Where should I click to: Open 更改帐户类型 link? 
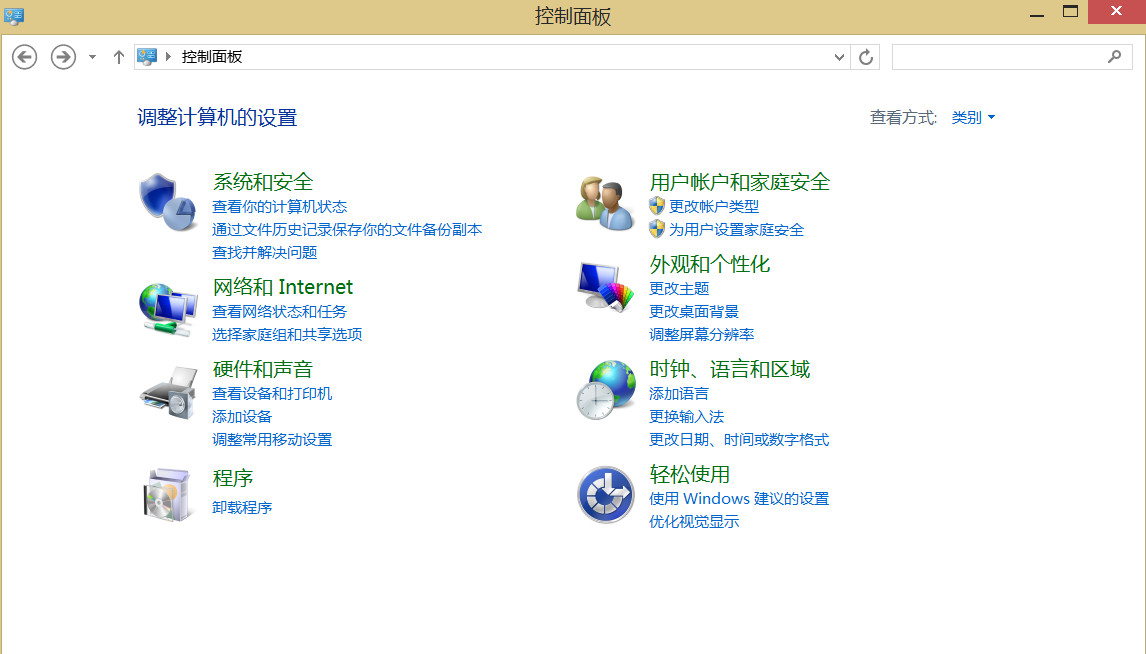[717, 207]
